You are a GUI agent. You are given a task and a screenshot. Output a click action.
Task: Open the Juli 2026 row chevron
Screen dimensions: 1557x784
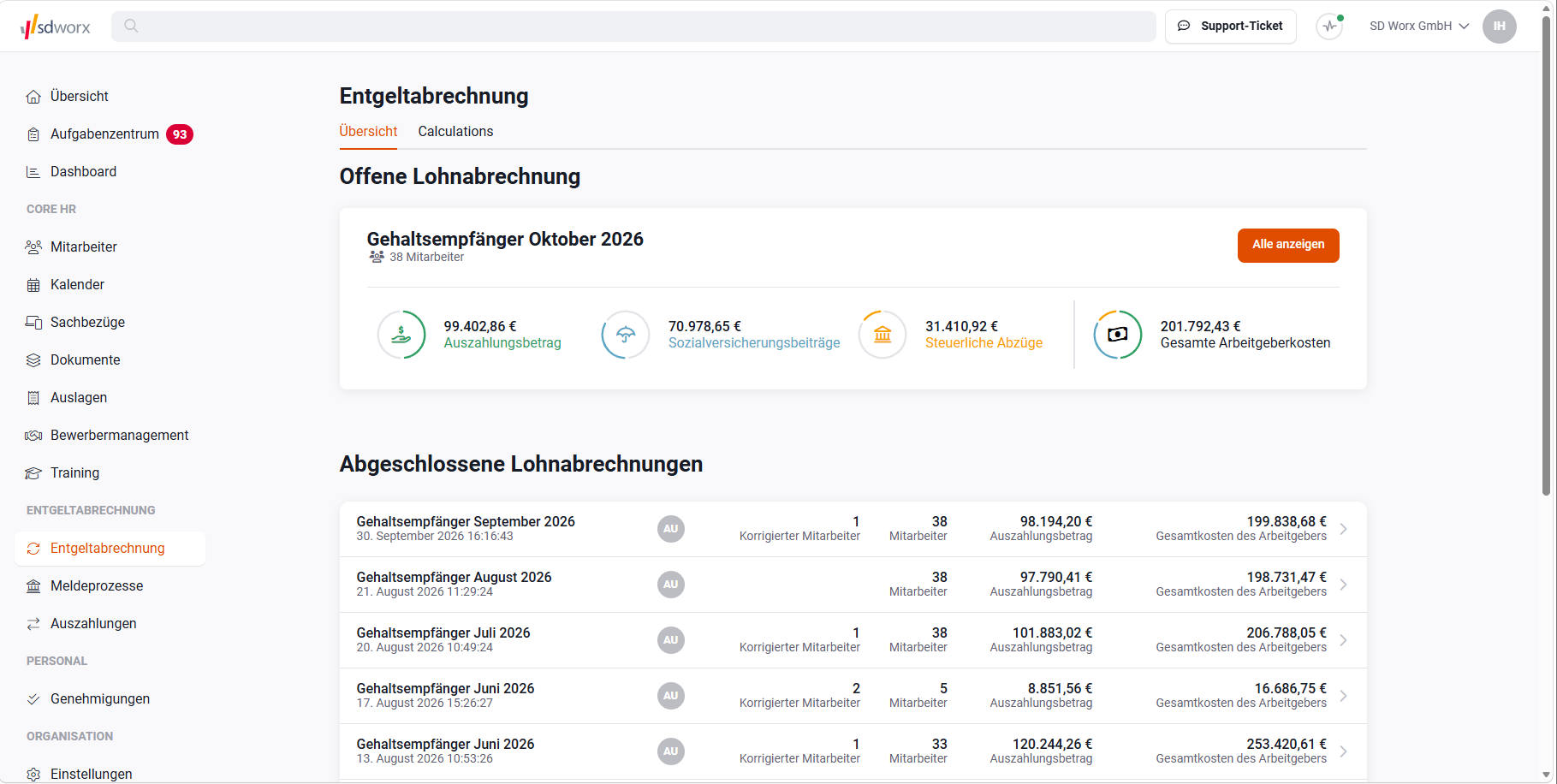[1344, 640]
